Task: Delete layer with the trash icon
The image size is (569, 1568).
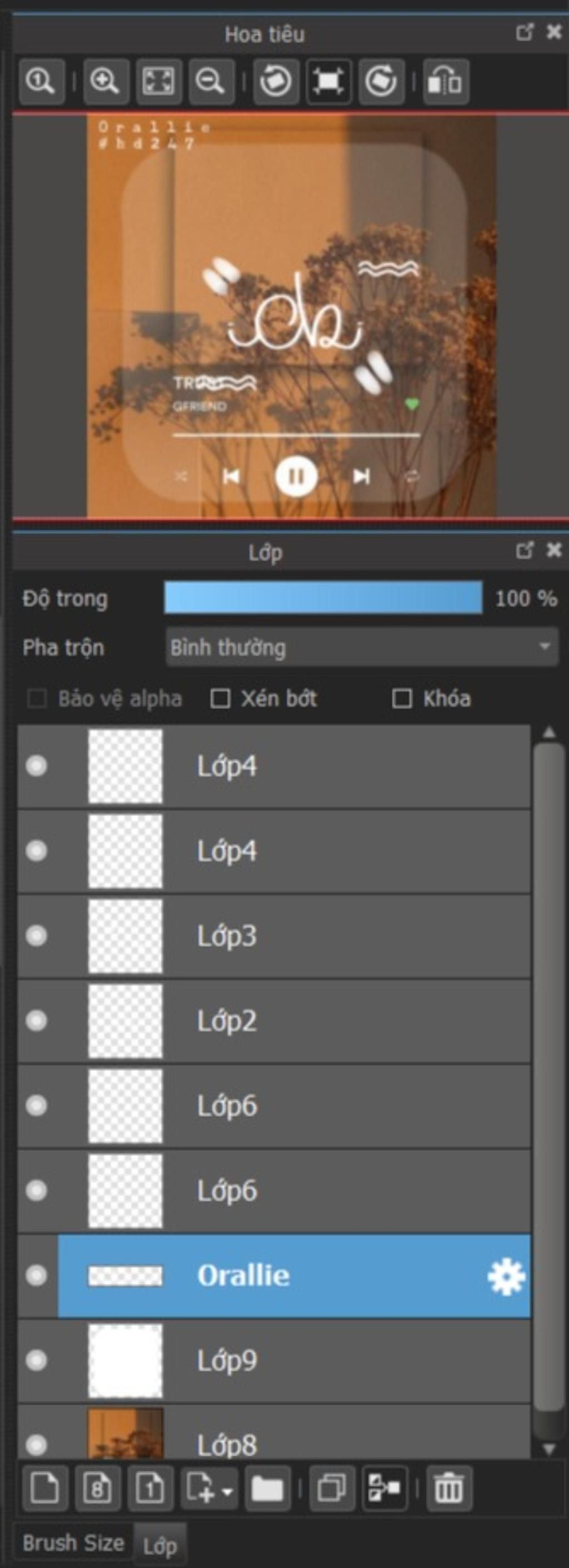Action: (x=449, y=1489)
